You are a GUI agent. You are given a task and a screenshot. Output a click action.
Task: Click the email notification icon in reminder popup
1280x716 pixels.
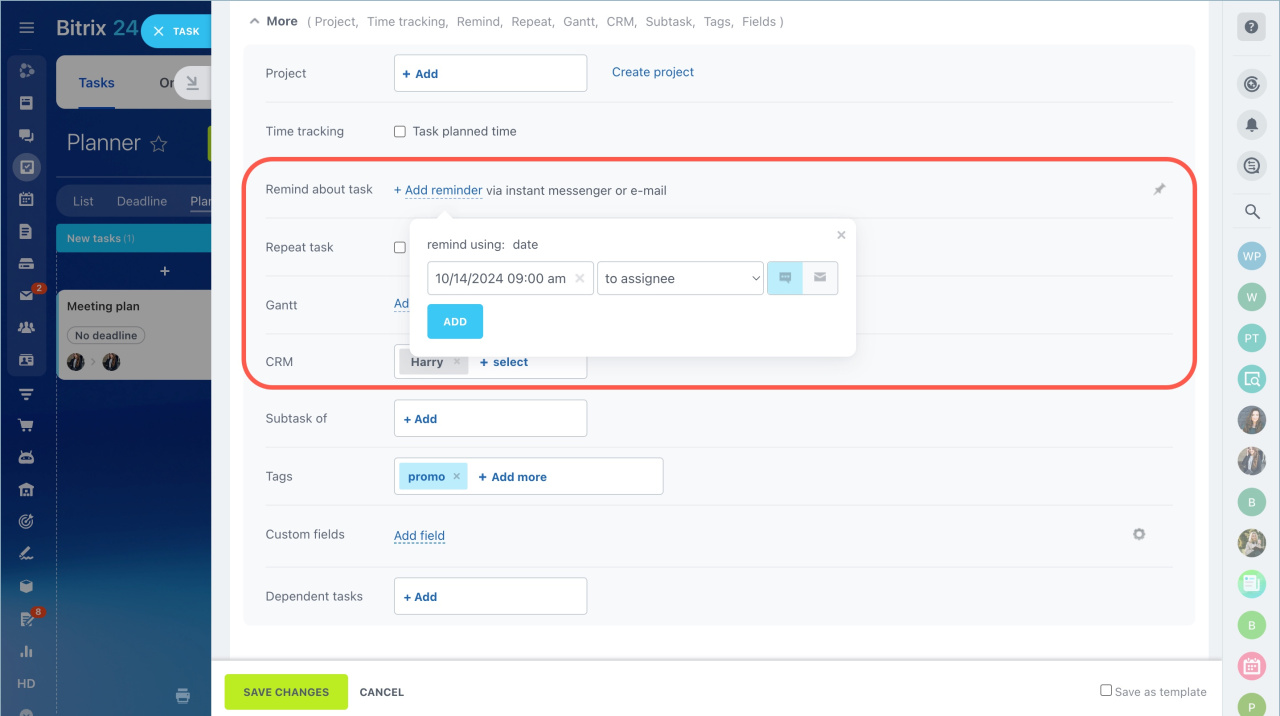tap(820, 278)
